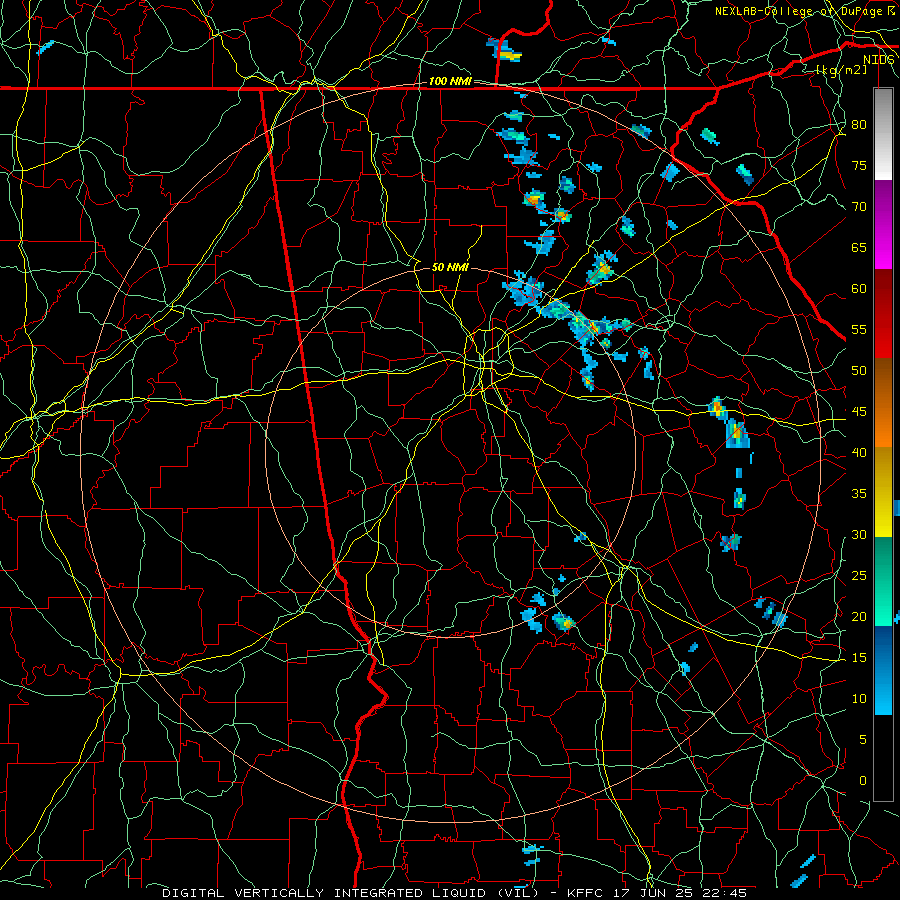Click the 70 value on the color scale
This screenshot has height=900, width=900.
[859, 207]
